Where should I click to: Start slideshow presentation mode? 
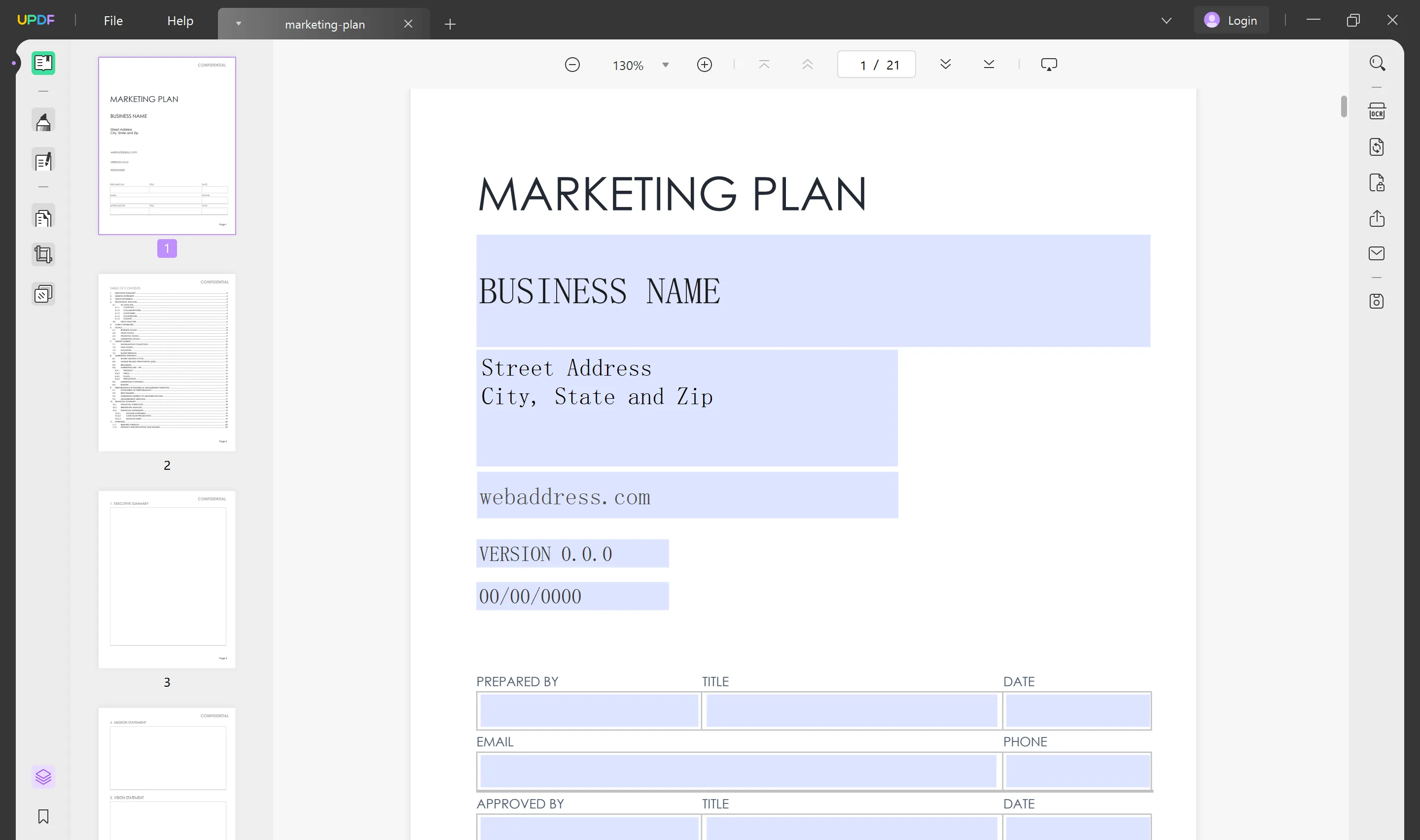1048,65
